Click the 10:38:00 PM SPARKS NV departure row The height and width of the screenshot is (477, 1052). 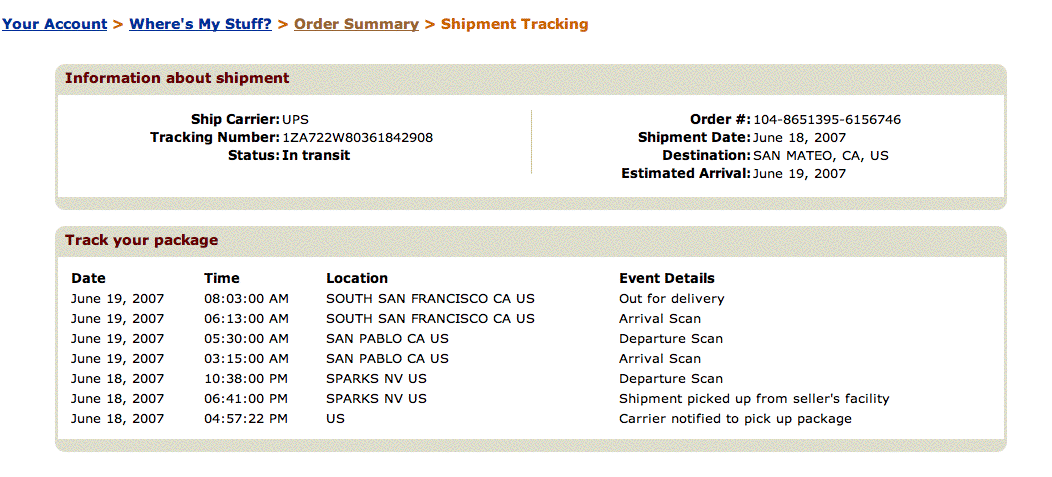(x=376, y=378)
